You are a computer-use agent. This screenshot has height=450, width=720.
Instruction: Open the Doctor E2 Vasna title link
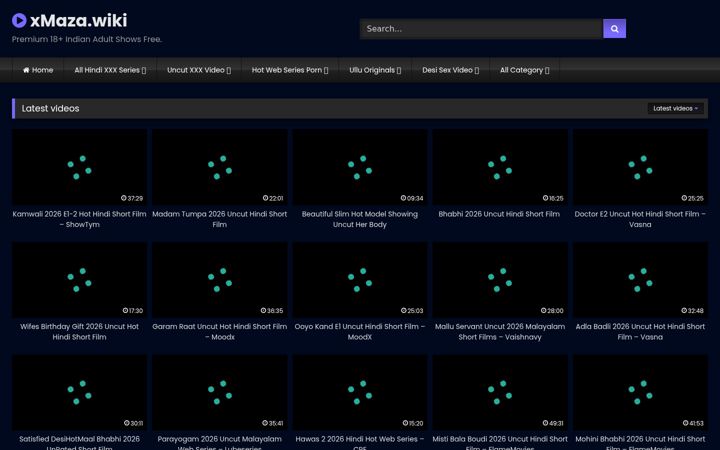tap(640, 219)
